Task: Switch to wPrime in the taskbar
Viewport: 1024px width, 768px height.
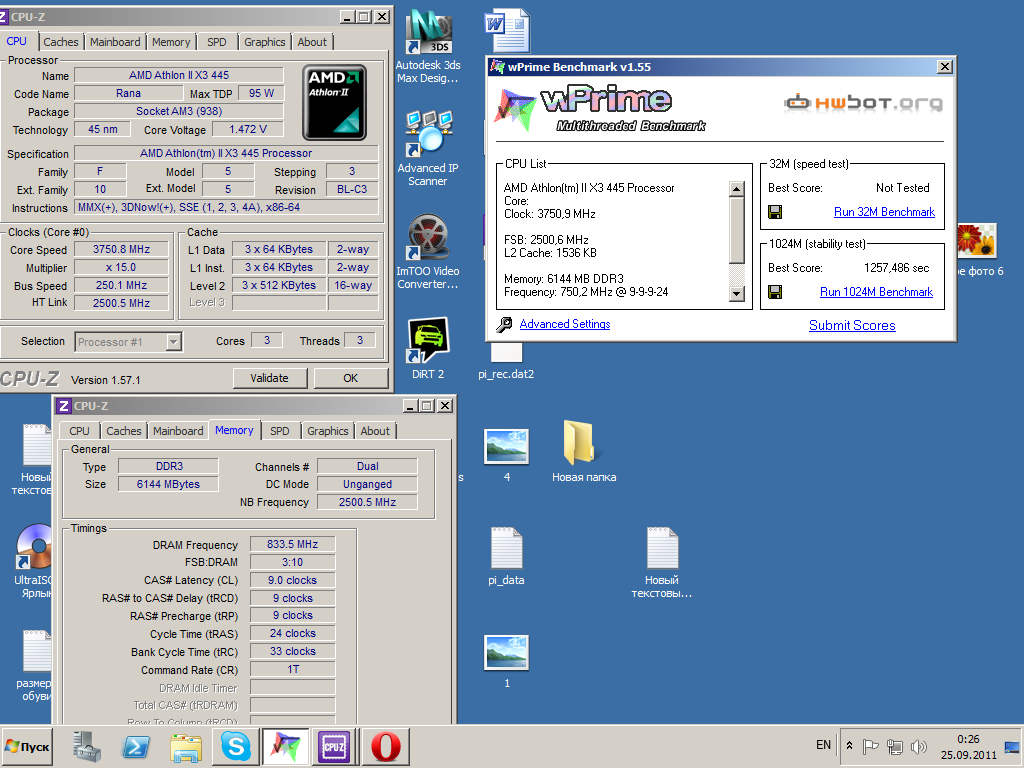Action: tap(286, 746)
